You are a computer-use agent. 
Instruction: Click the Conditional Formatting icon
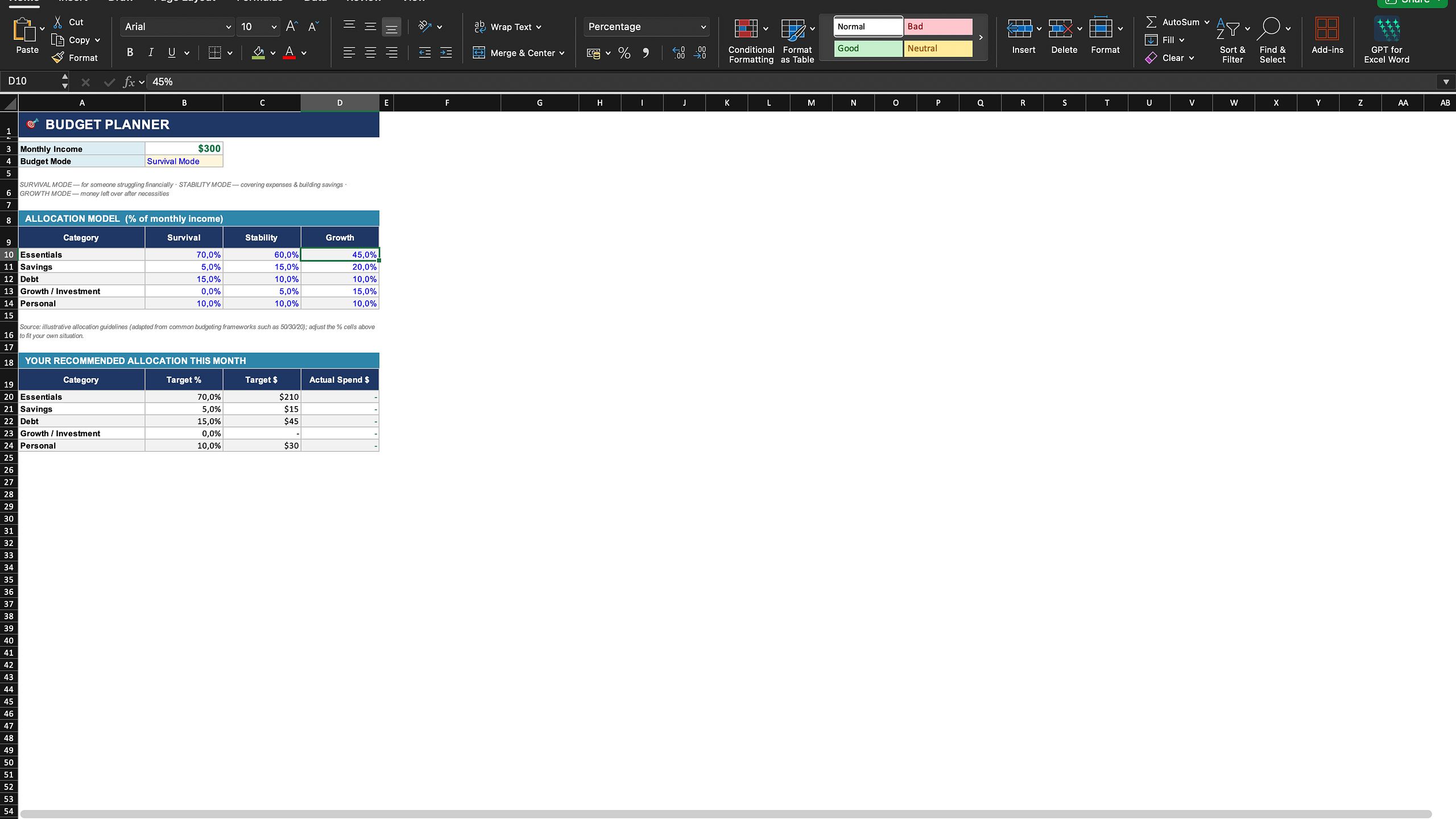pyautogui.click(x=746, y=28)
